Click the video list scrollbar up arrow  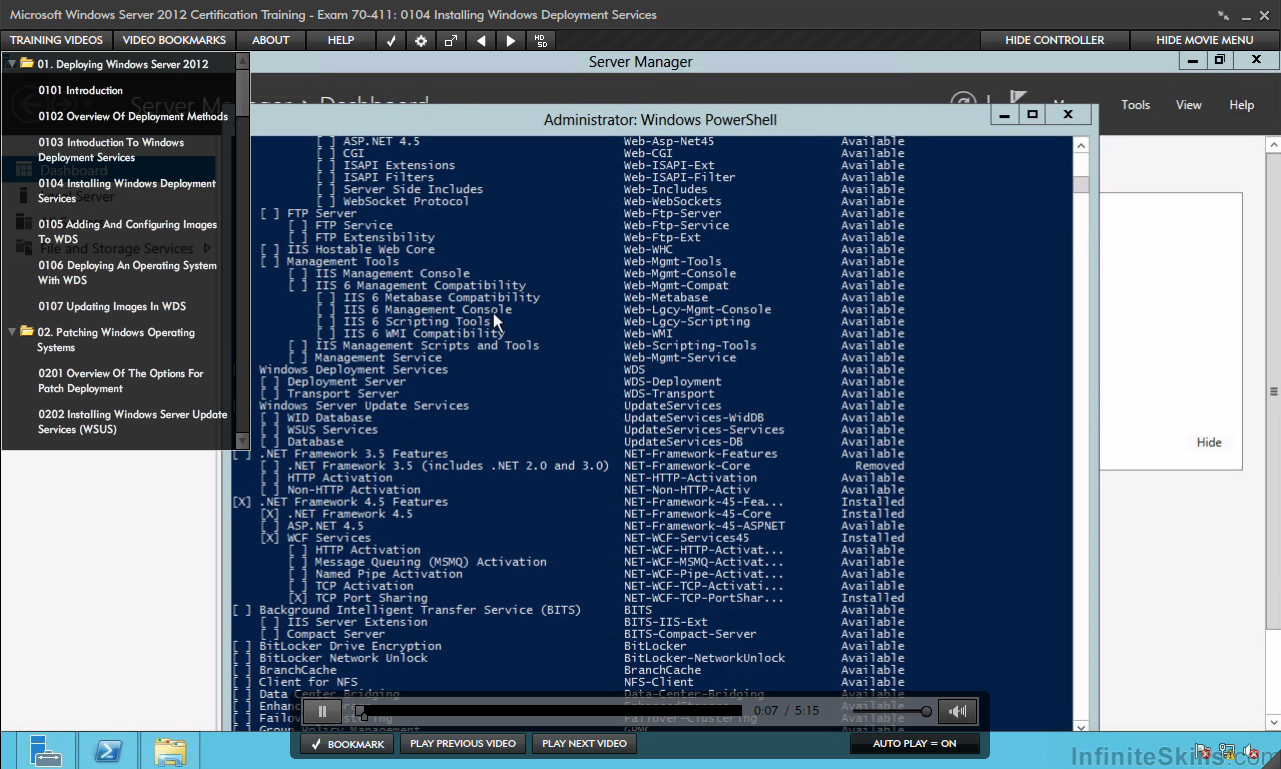click(x=242, y=61)
